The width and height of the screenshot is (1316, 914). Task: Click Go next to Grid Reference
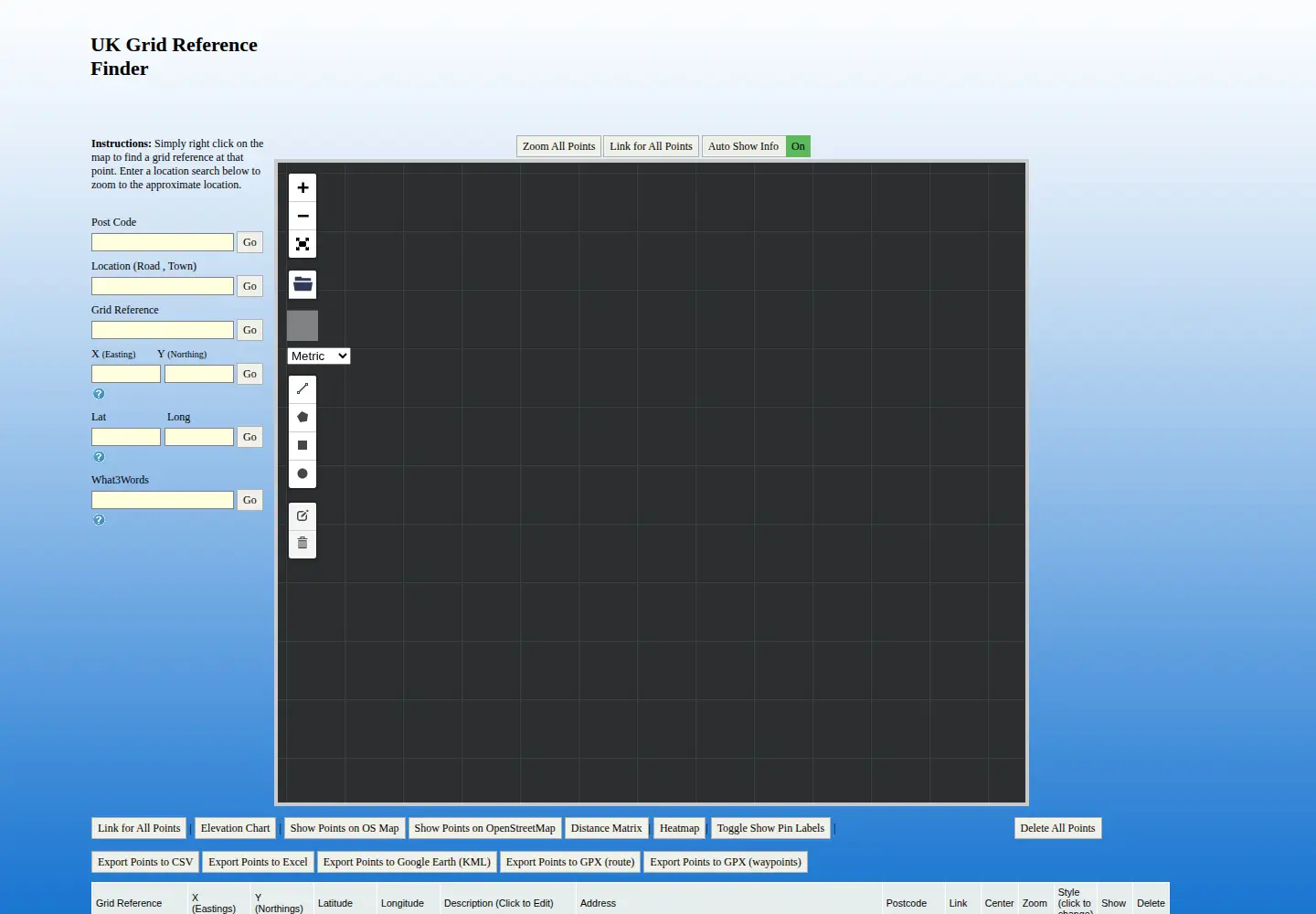coord(249,330)
